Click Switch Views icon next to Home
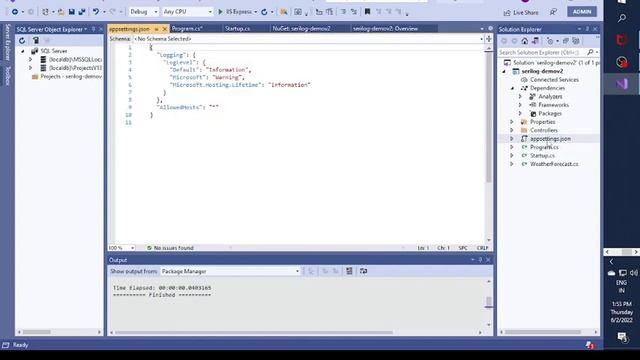This screenshot has height=360, width=640. click(x=535, y=41)
